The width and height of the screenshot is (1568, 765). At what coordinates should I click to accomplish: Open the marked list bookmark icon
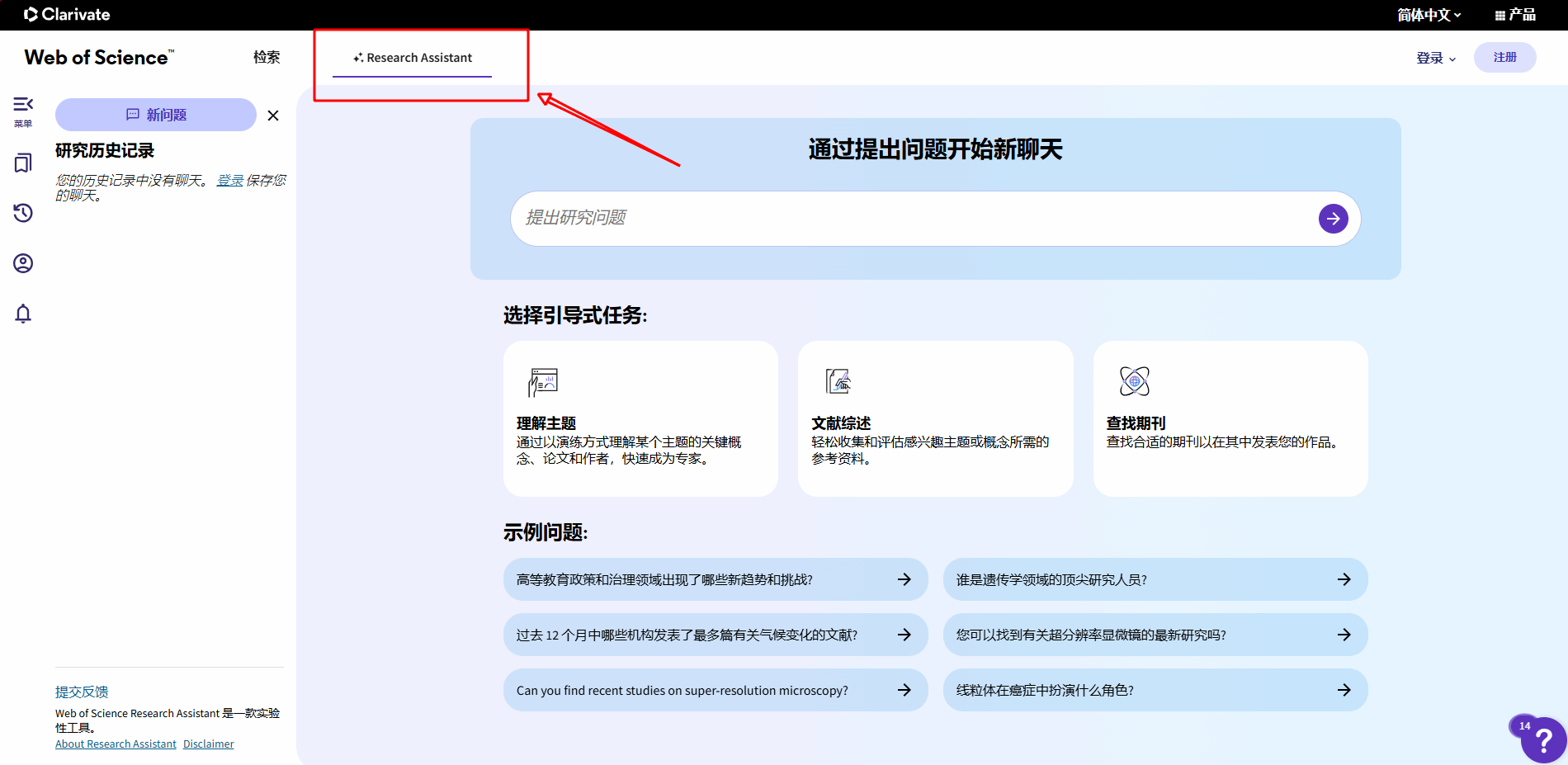(23, 163)
